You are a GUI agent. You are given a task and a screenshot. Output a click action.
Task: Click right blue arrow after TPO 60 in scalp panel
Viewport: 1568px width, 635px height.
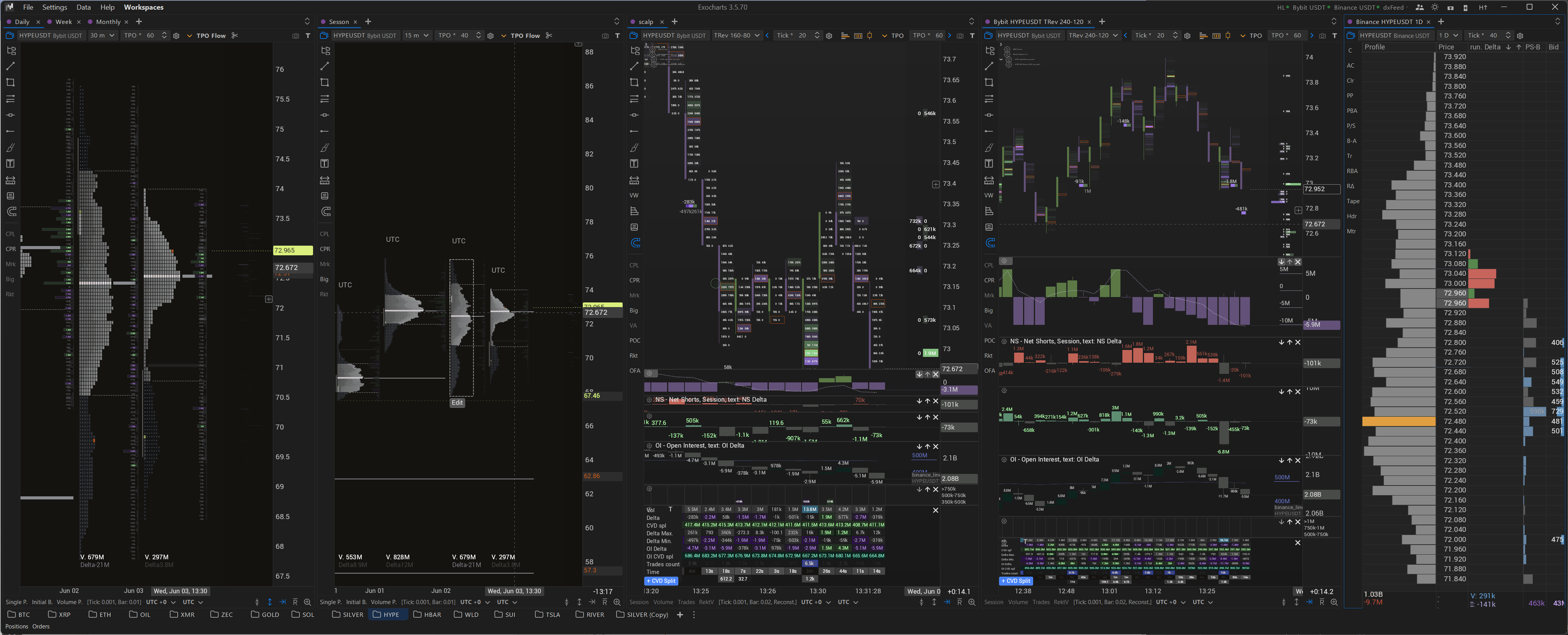(x=949, y=35)
